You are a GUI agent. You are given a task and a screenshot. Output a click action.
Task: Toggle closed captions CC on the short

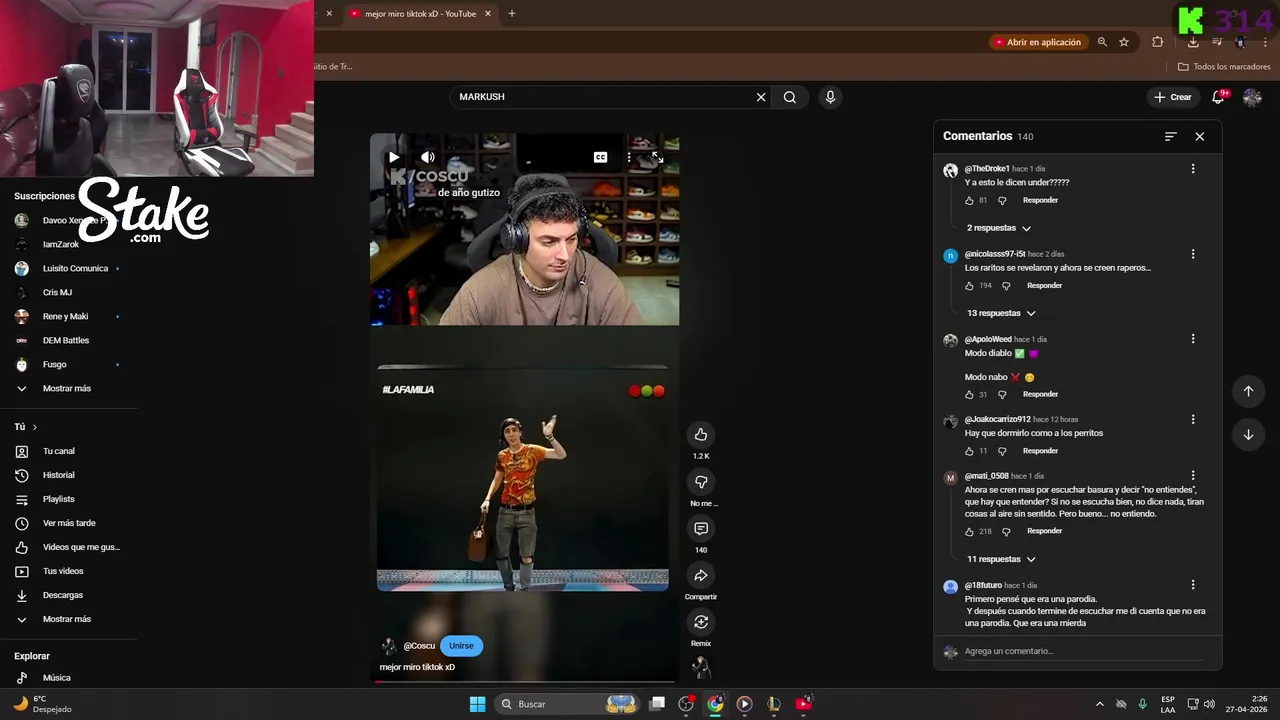click(x=600, y=157)
